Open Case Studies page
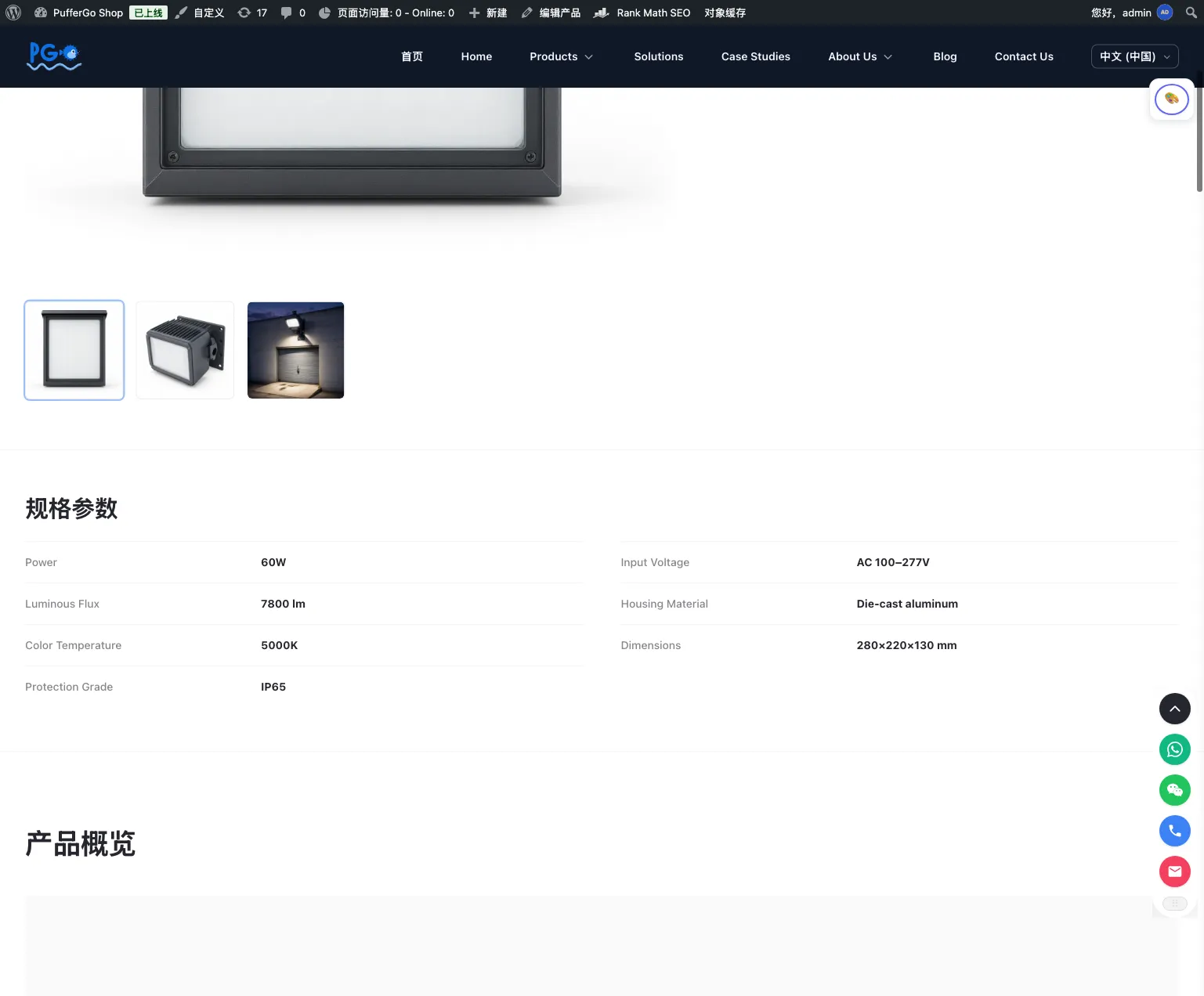This screenshot has width=1204, height=996. coord(756,56)
